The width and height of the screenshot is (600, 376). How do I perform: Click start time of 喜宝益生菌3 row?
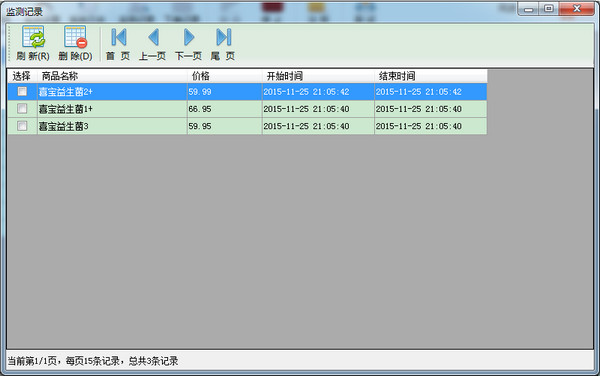pyautogui.click(x=318, y=126)
